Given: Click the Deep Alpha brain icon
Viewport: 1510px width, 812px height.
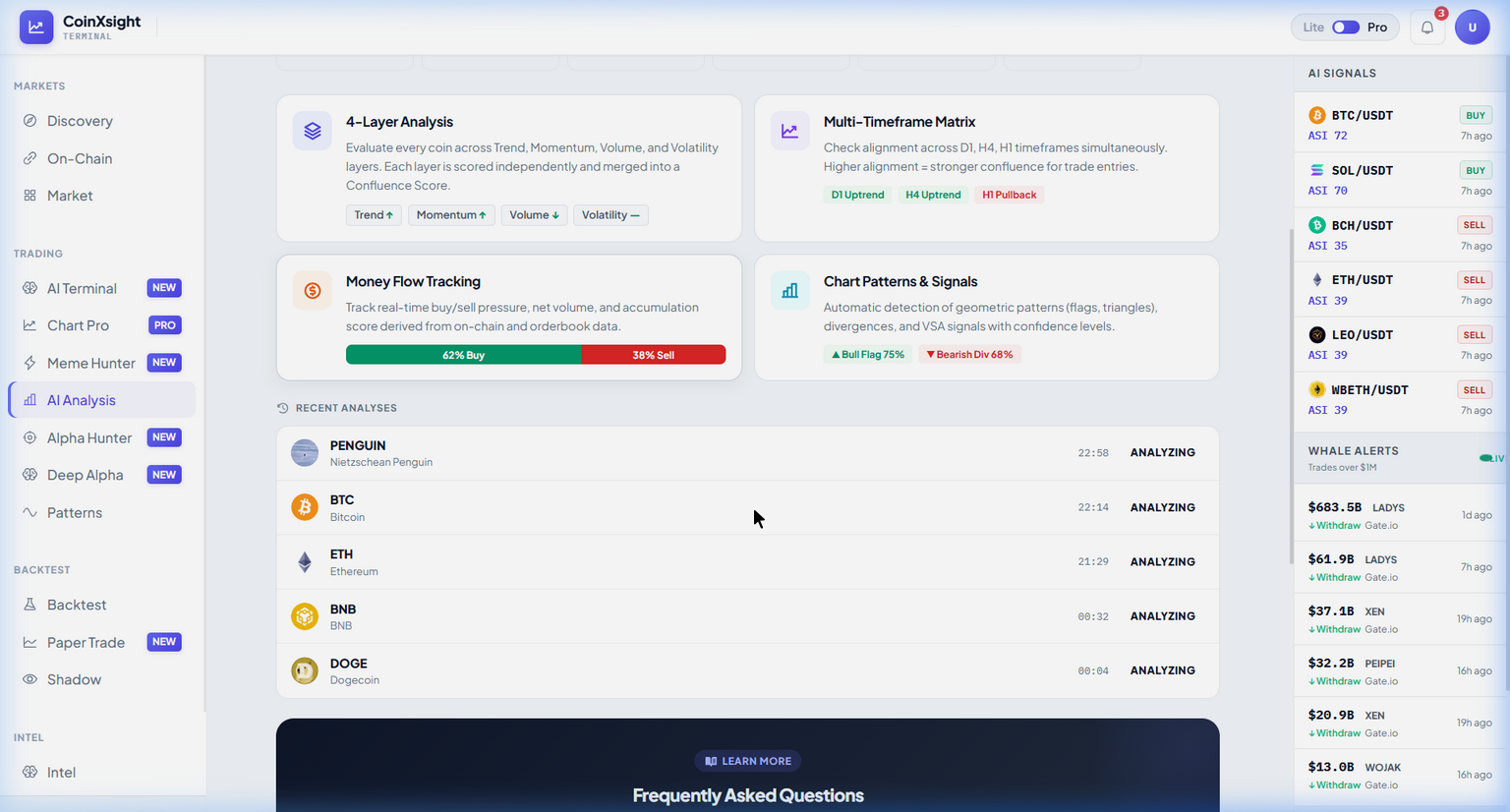Looking at the screenshot, I should (29, 475).
